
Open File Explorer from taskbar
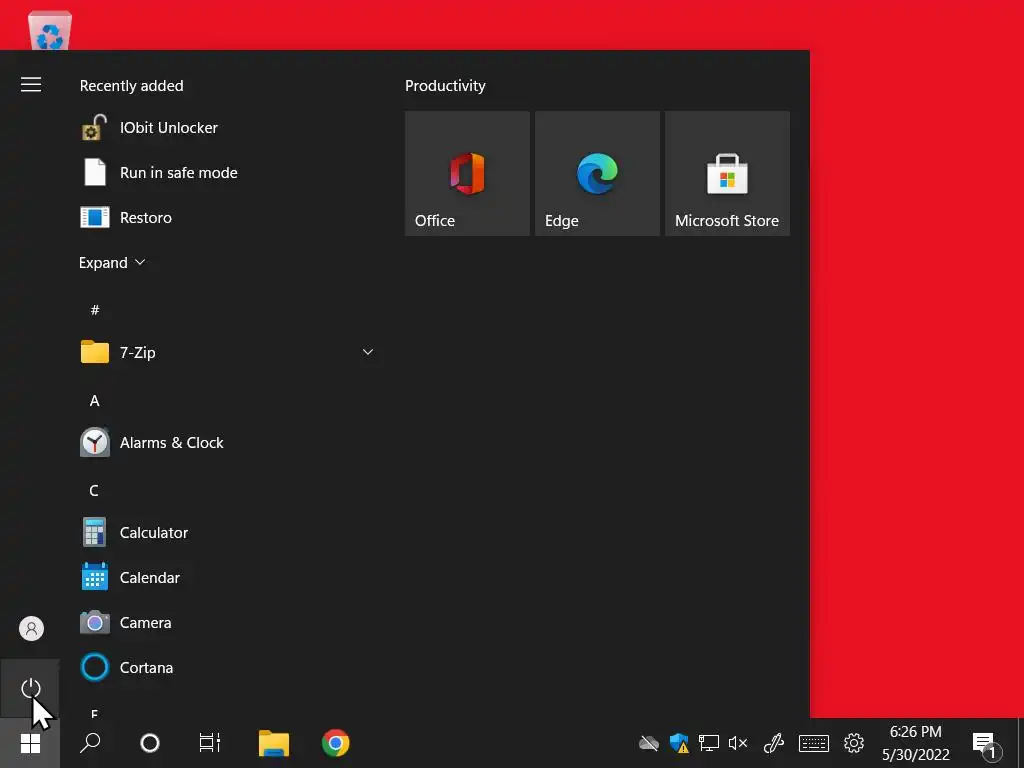tap(274, 743)
